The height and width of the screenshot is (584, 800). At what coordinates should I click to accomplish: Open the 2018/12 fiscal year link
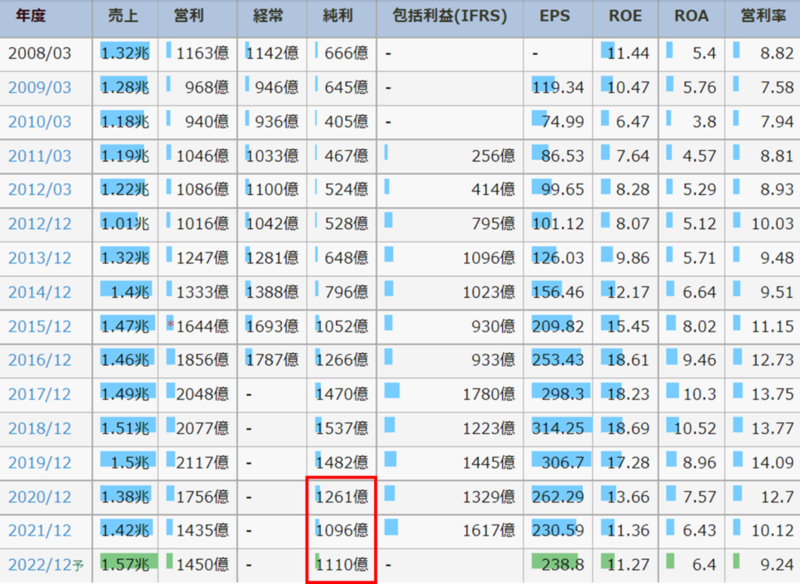pyautogui.click(x=40, y=428)
